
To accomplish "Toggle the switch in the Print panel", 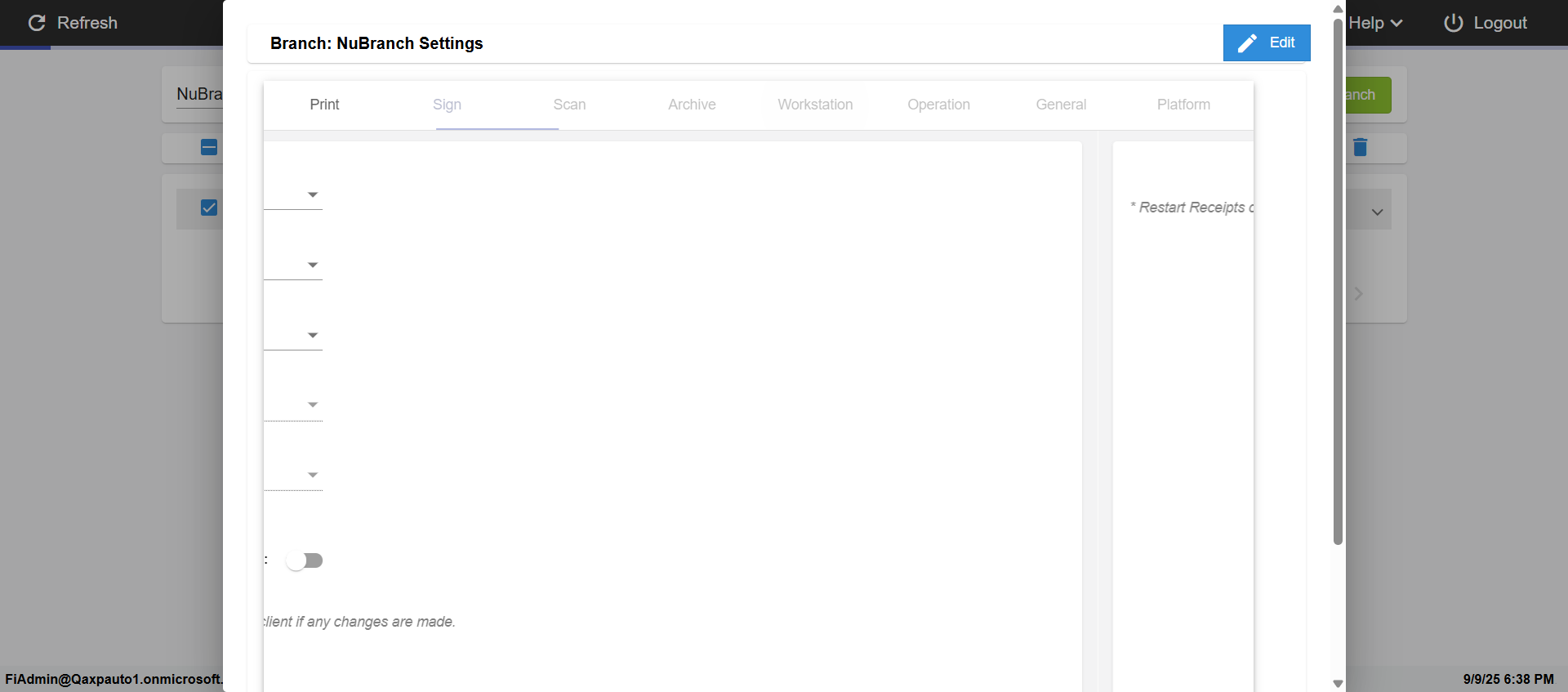I will click(x=305, y=560).
